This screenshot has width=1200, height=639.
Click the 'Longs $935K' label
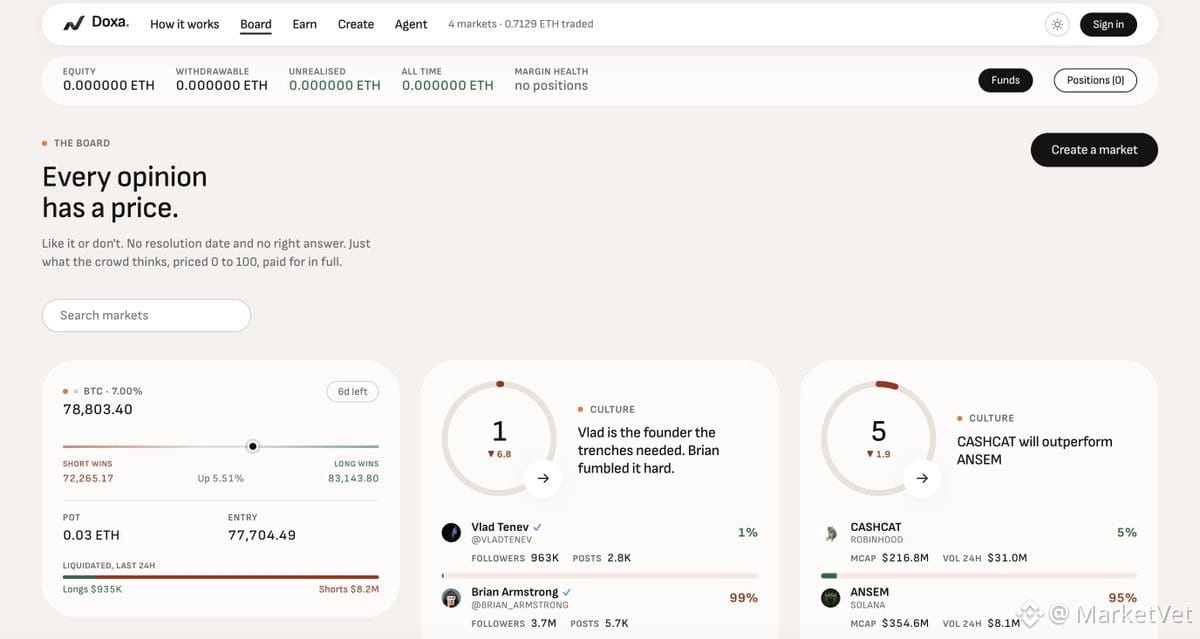coord(92,589)
